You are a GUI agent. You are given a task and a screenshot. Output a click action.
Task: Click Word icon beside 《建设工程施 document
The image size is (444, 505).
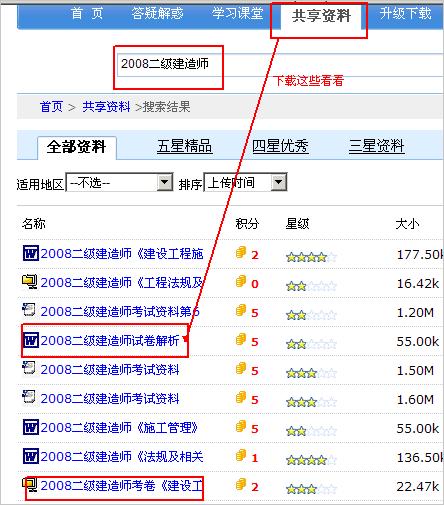[x=31, y=253]
